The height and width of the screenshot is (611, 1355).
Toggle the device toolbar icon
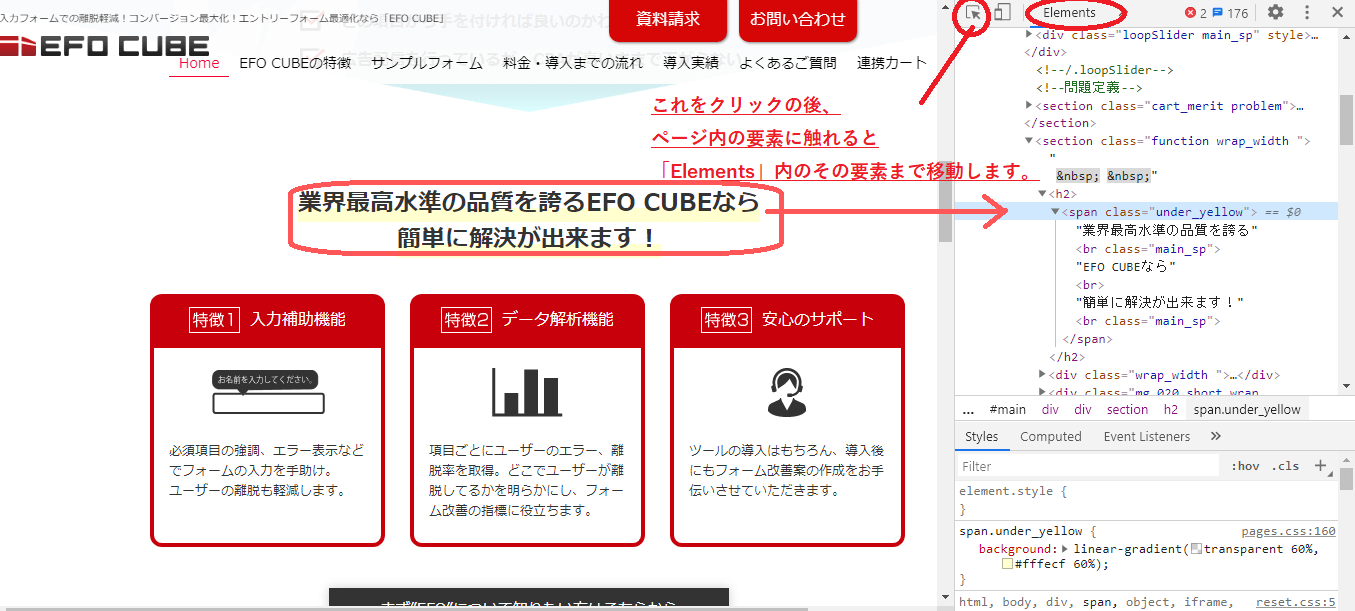(x=1002, y=13)
